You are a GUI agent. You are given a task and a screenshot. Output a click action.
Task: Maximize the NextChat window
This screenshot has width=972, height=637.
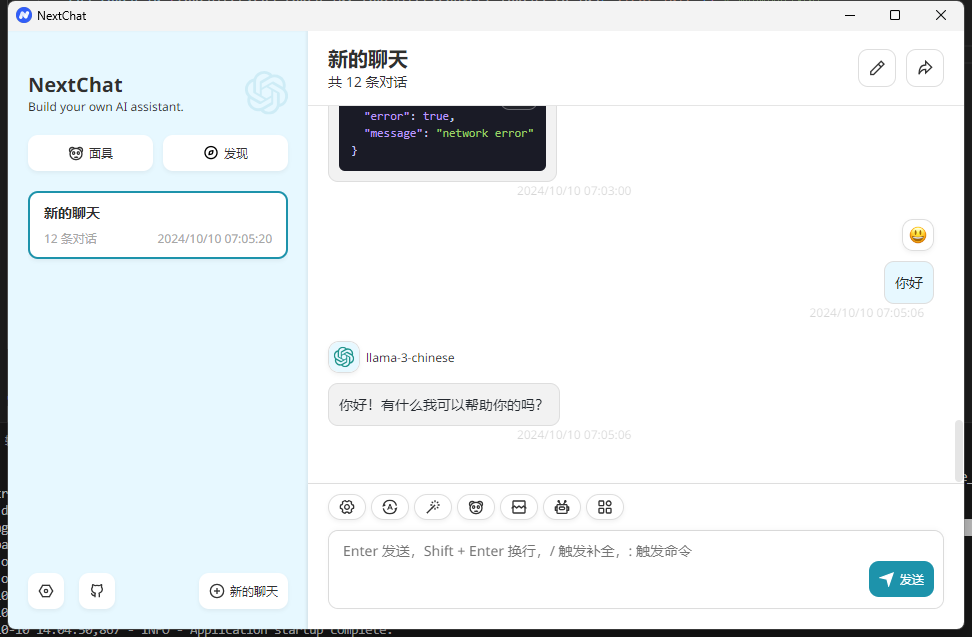click(x=895, y=15)
